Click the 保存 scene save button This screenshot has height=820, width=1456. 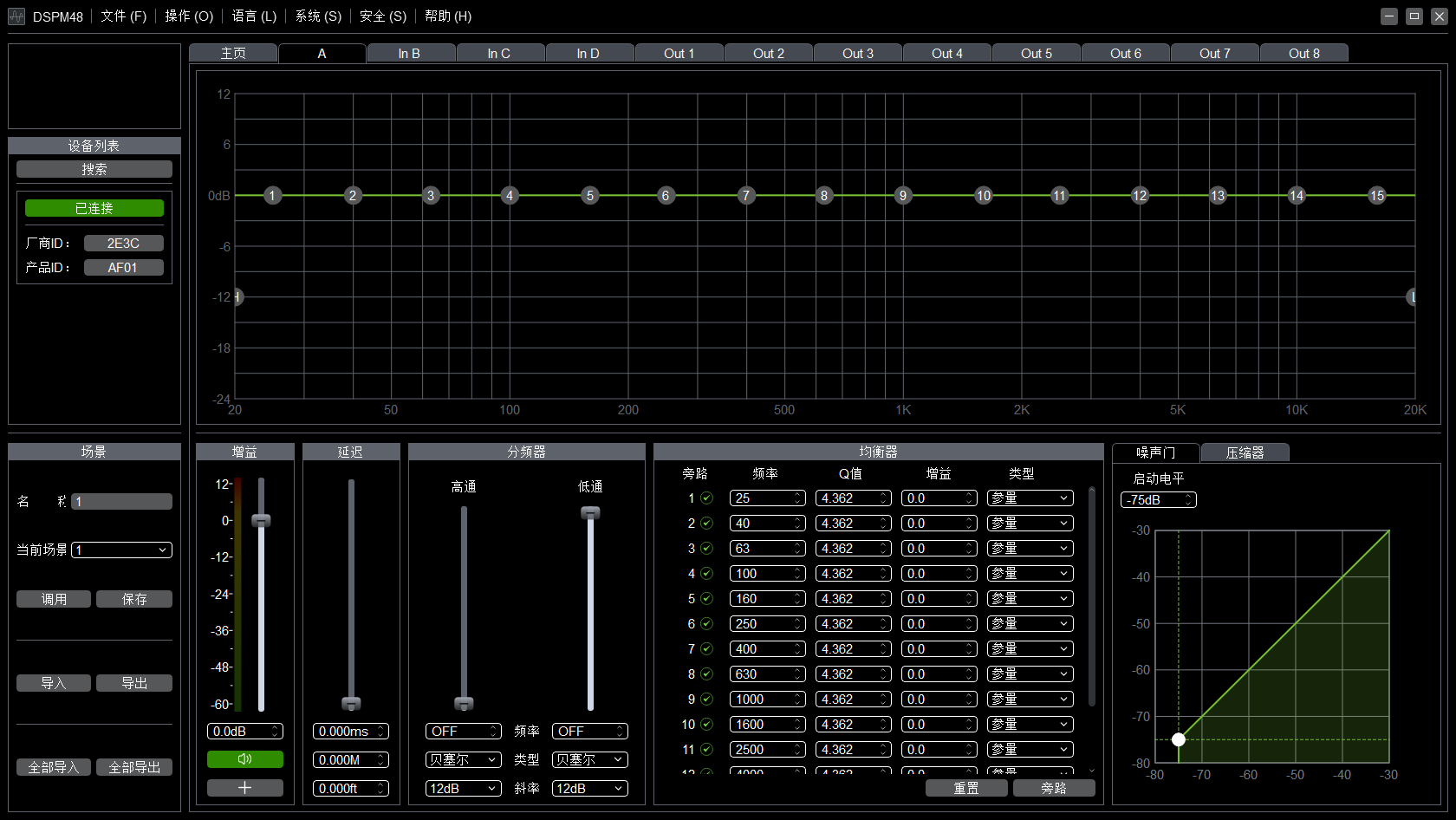[x=134, y=598]
